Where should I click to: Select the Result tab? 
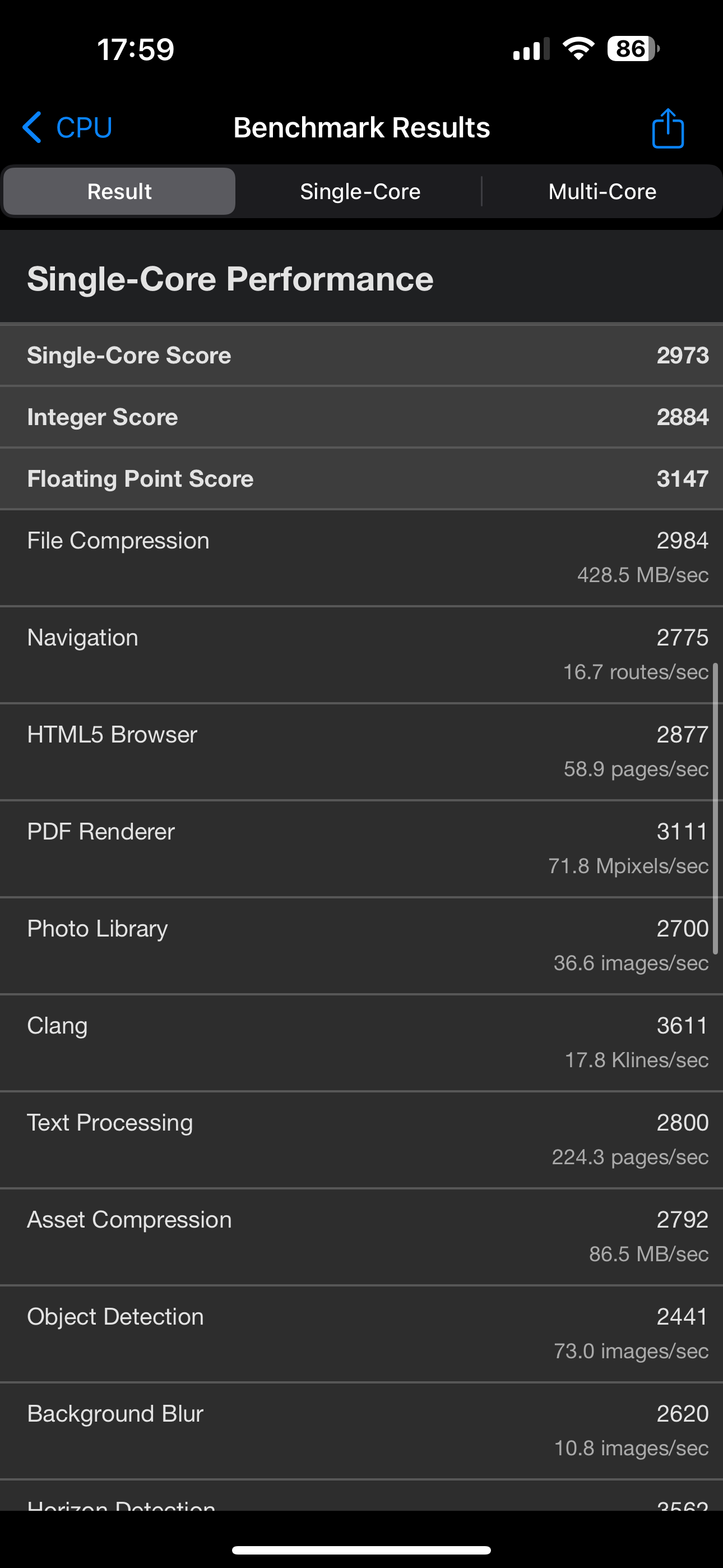coord(119,192)
